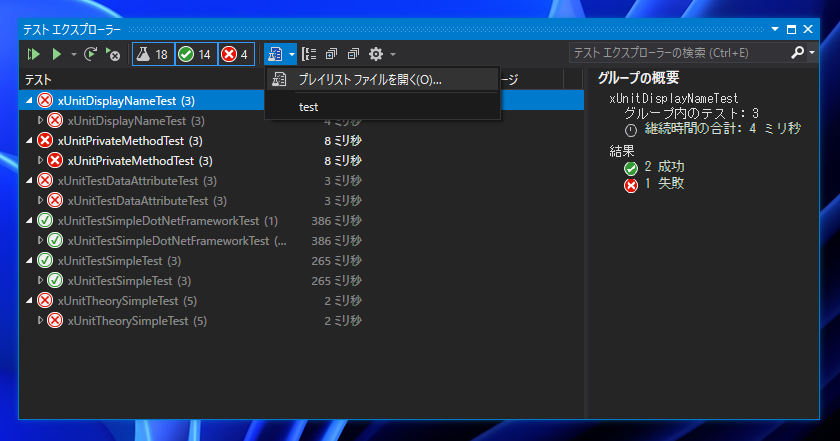This screenshot has width=840, height=441.
Task: Click the '2 成功' result in summary
Action: point(664,167)
